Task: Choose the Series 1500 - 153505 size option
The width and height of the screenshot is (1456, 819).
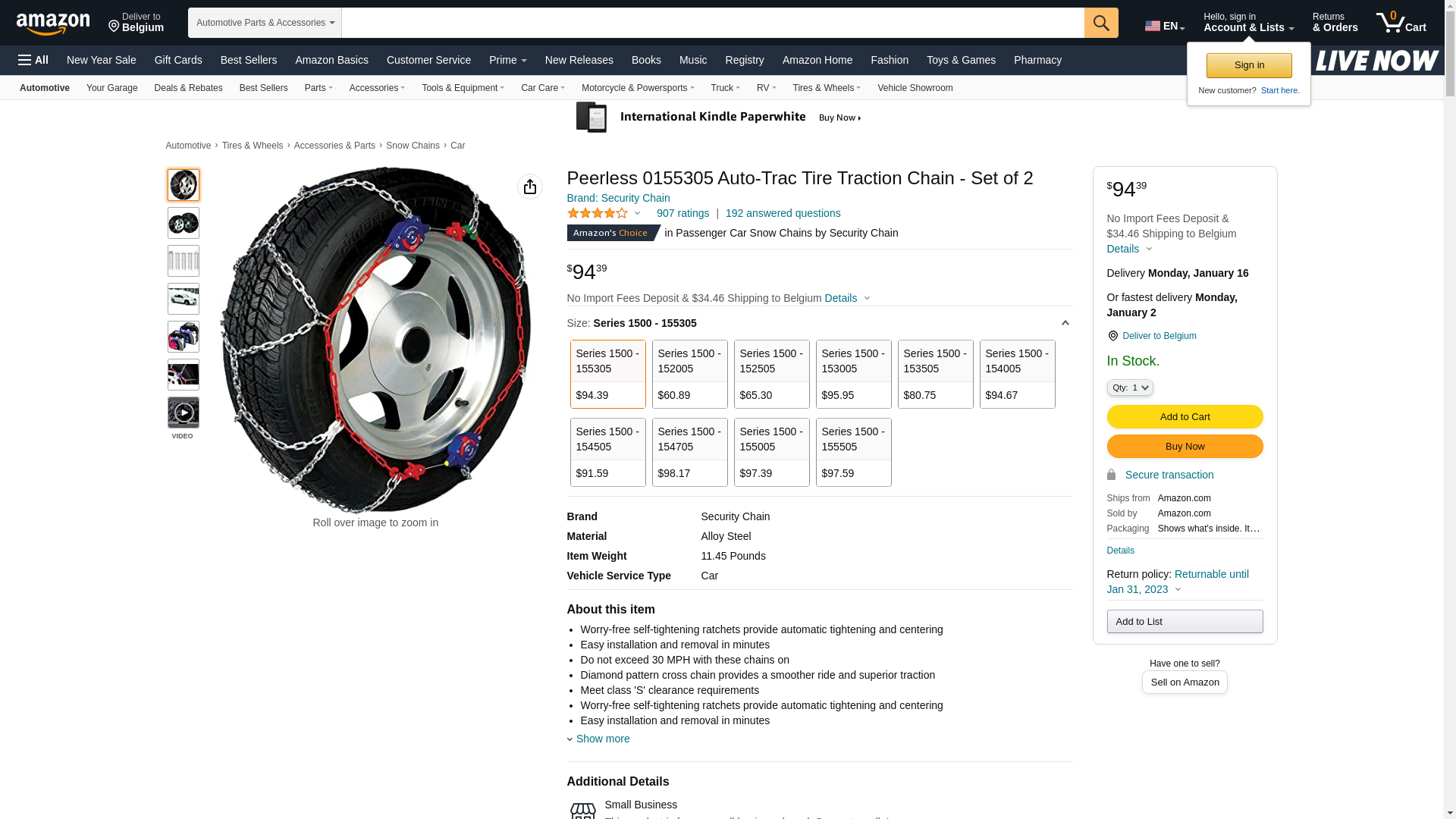Action: pos(935,374)
